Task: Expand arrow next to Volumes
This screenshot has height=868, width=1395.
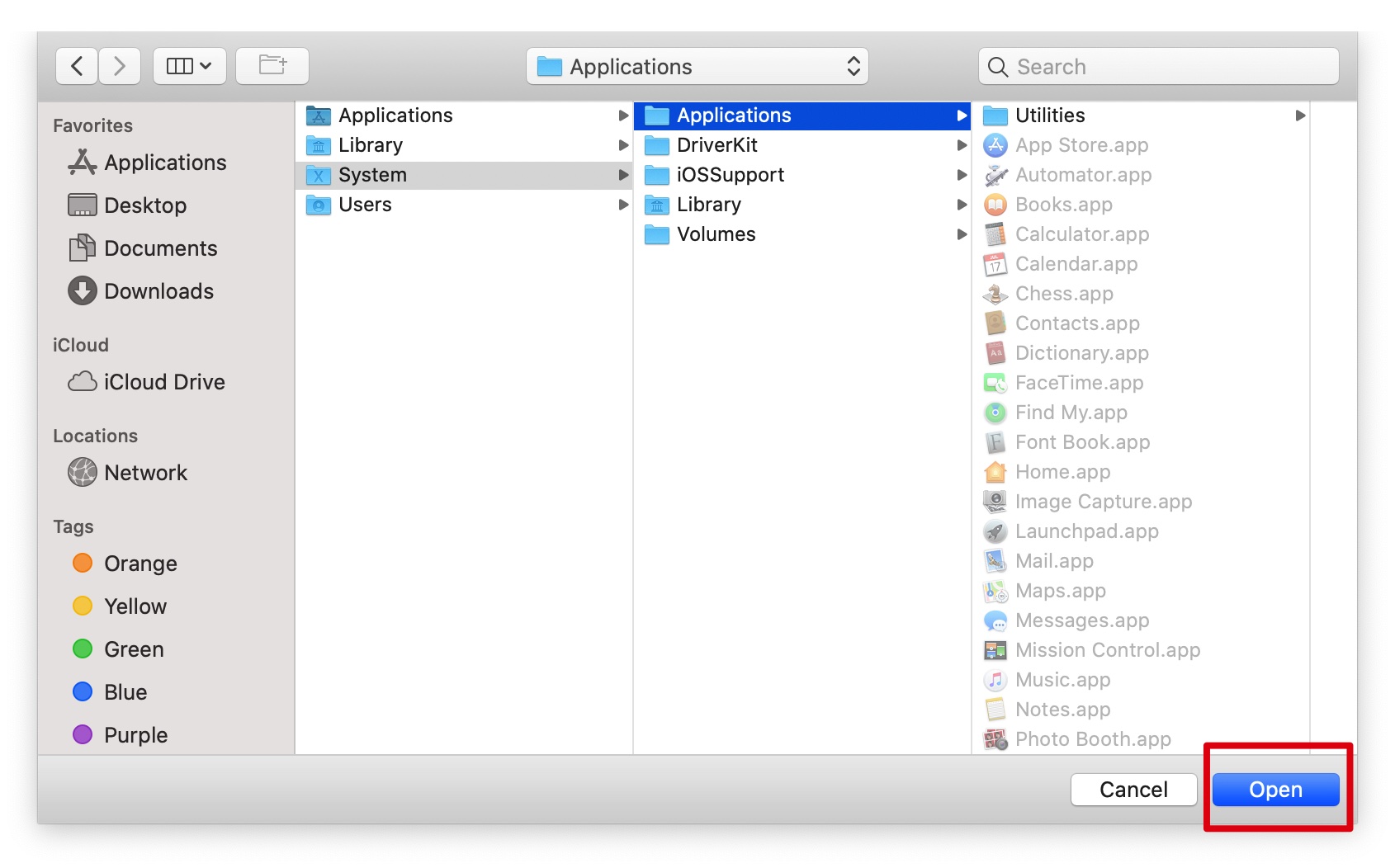Action: point(962,234)
